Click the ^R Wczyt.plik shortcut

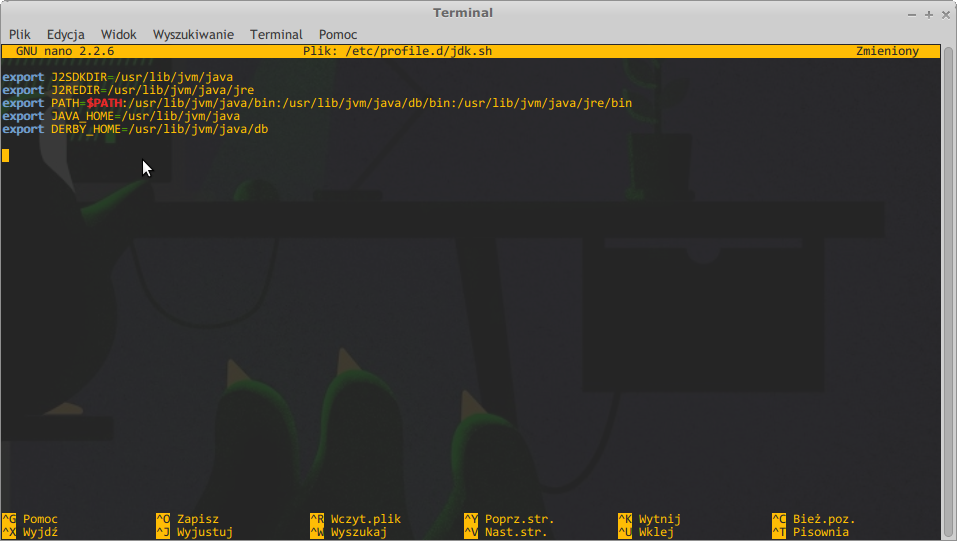tap(356, 519)
